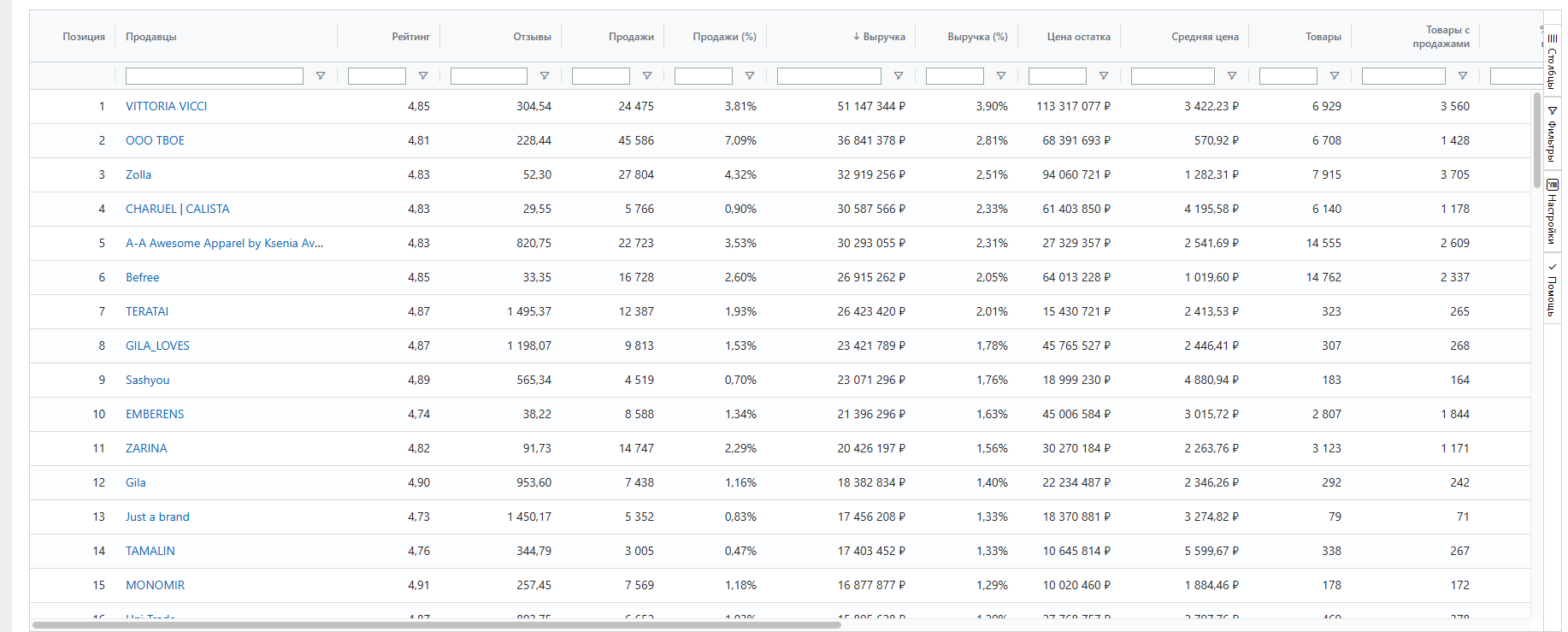This screenshot has width=1568, height=632.
Task: Focus the Рейтинг filter input
Action: [x=377, y=76]
